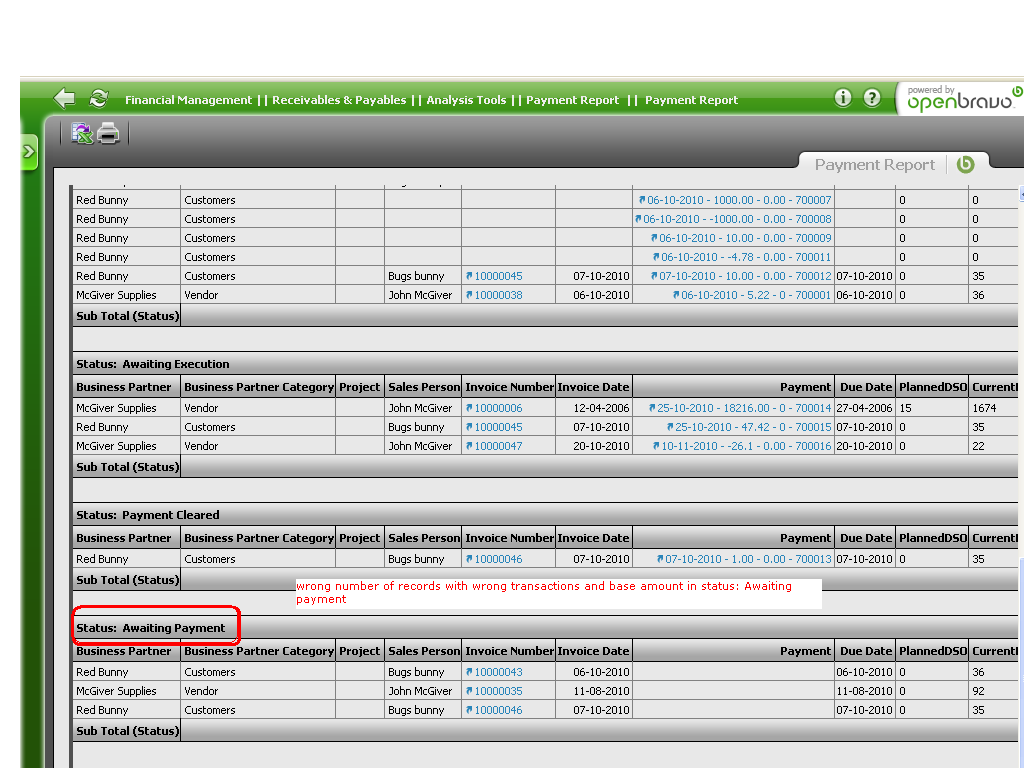Click the back arrow icon
Viewport: 1024px width, 768px height.
click(x=65, y=98)
